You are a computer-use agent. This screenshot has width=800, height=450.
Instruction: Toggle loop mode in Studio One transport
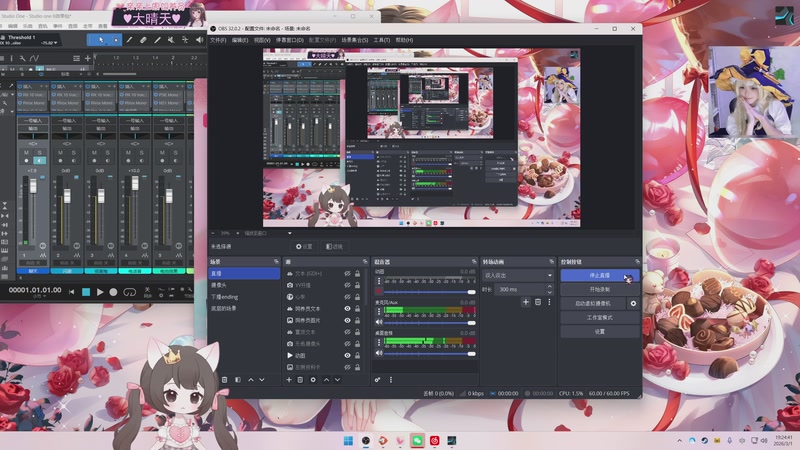(130, 292)
